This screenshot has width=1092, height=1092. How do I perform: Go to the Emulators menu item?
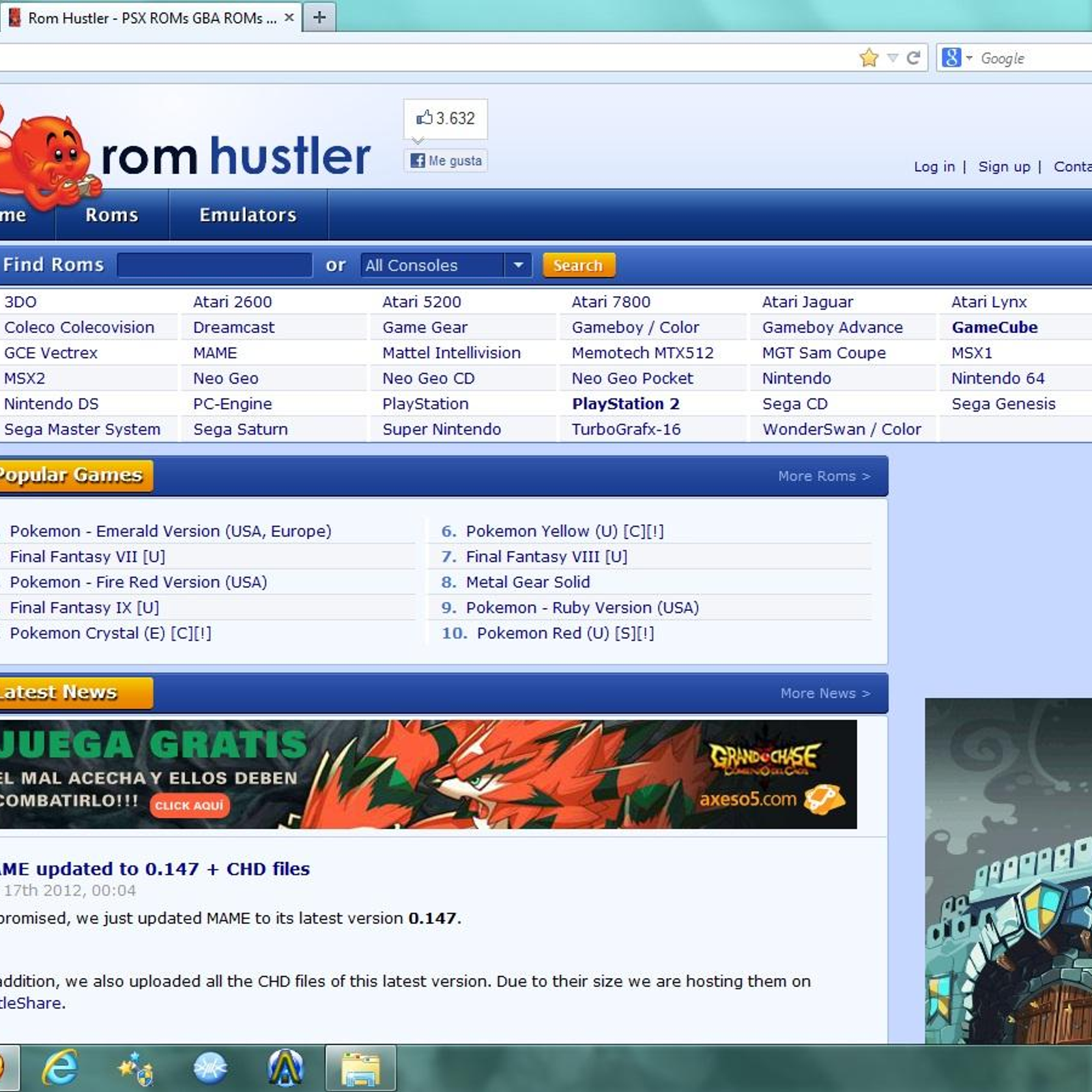(248, 215)
